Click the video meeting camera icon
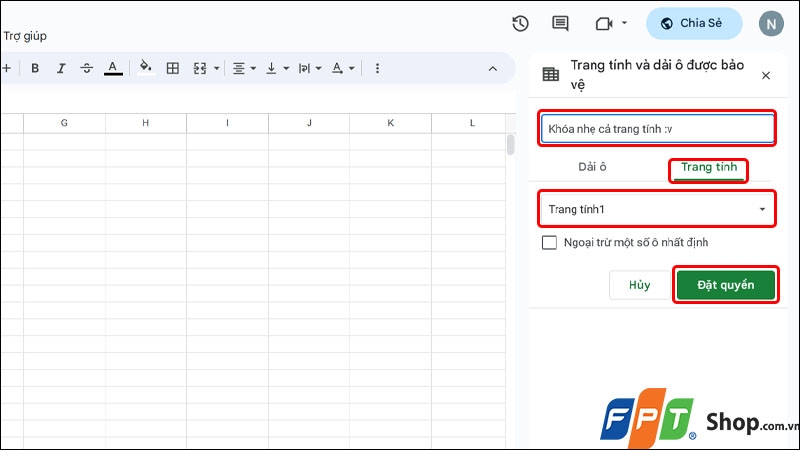The height and width of the screenshot is (450, 800). pyautogui.click(x=604, y=23)
